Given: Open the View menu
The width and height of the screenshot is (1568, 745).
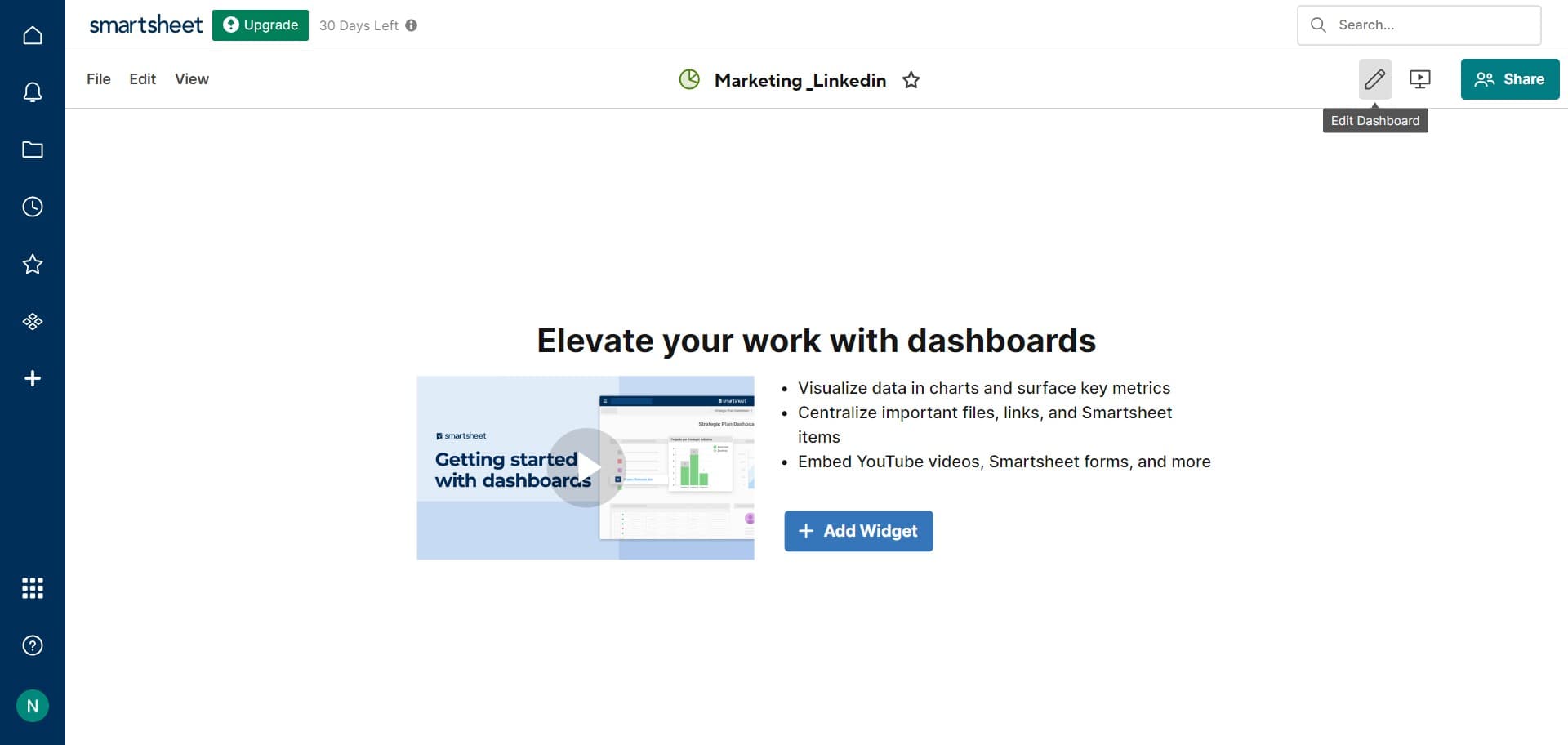Looking at the screenshot, I should [x=191, y=78].
